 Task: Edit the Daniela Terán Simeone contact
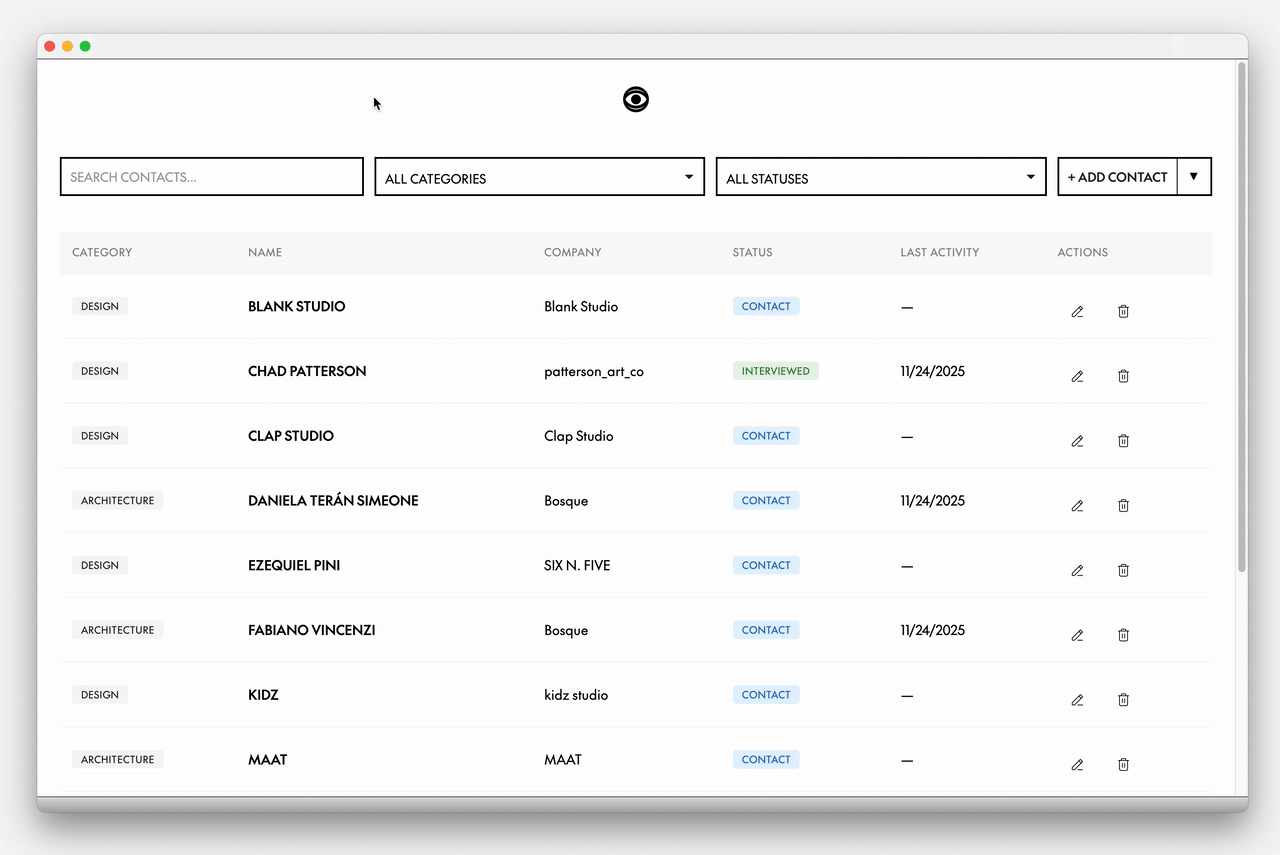(1077, 506)
